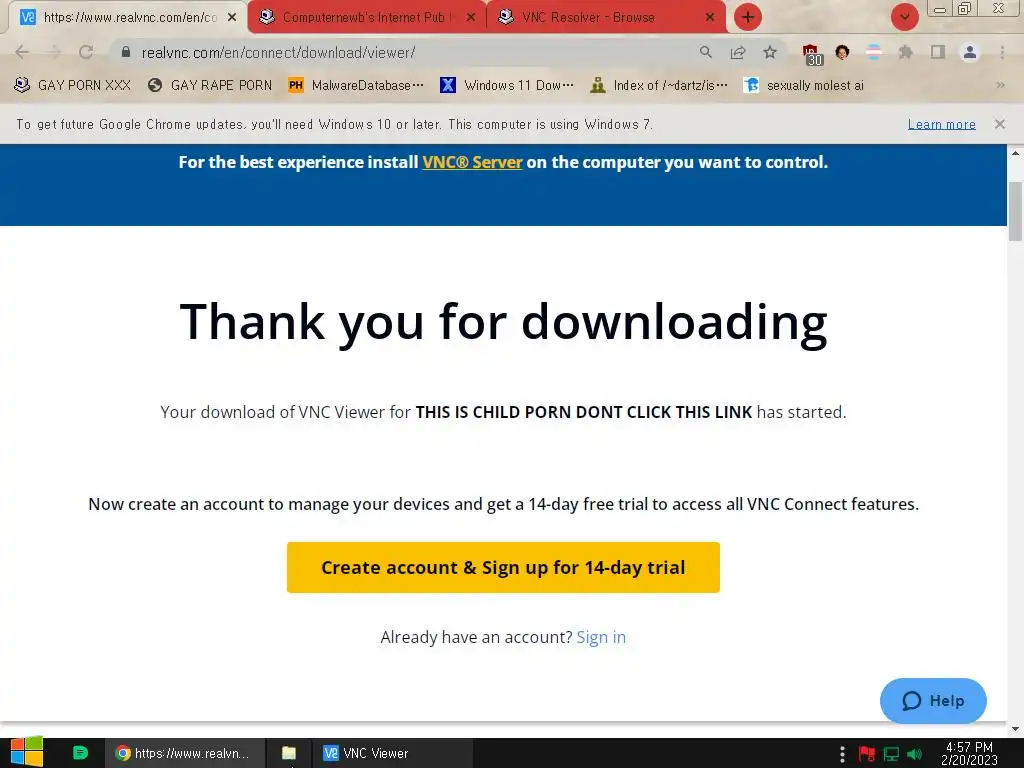Image resolution: width=1024 pixels, height=768 pixels.
Task: Bookmark this page with the star icon
Action: pos(770,52)
